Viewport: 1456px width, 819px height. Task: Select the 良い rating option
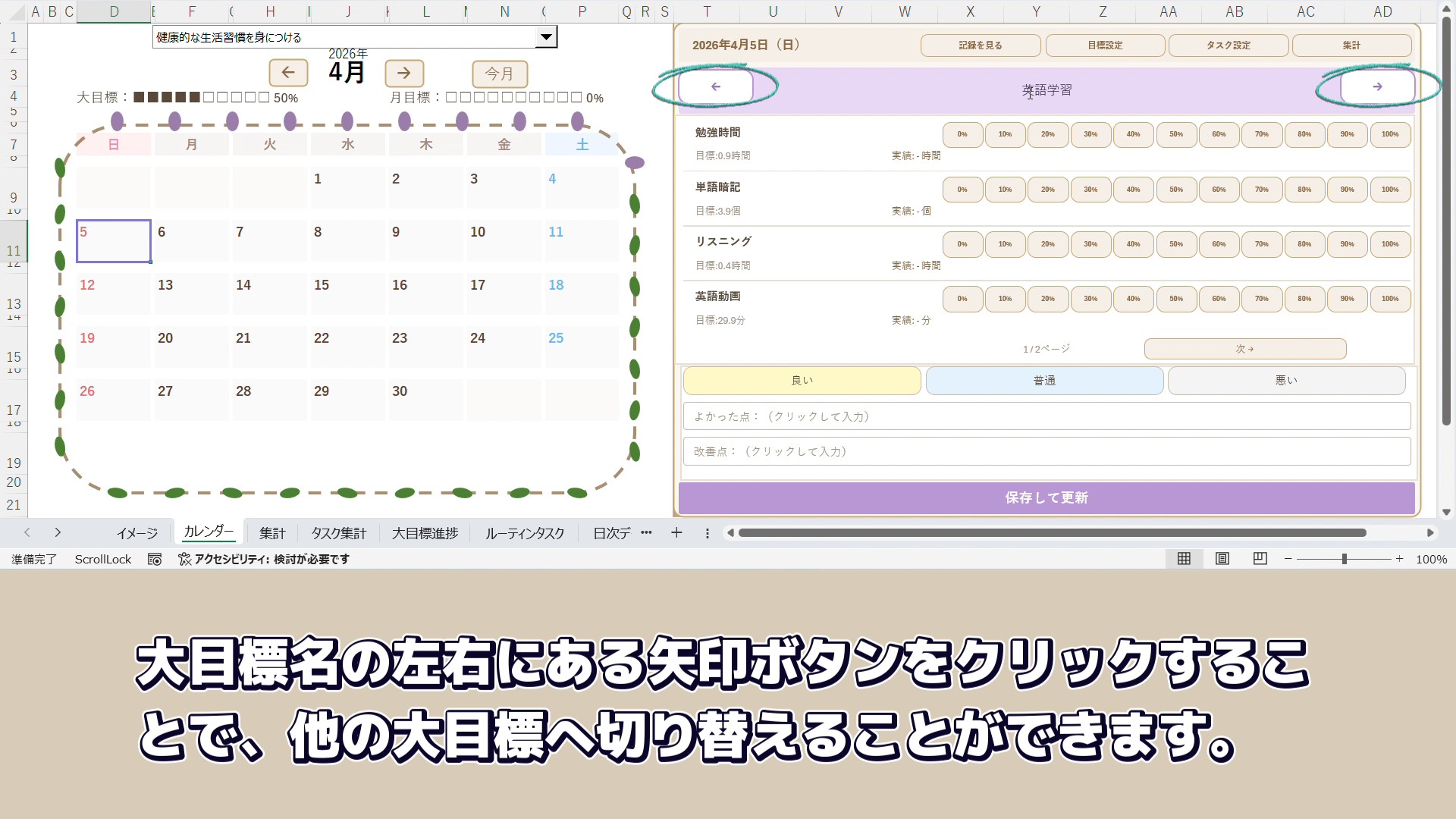click(802, 381)
